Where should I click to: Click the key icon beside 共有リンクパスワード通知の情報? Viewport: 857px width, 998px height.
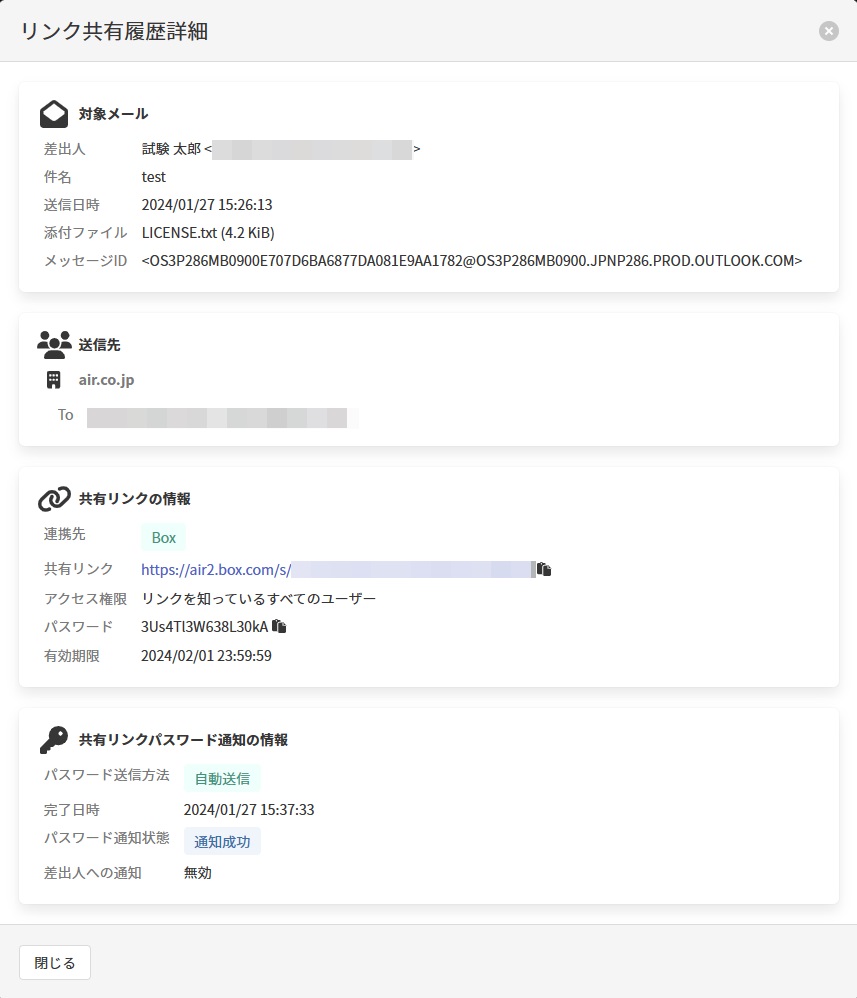click(x=54, y=740)
